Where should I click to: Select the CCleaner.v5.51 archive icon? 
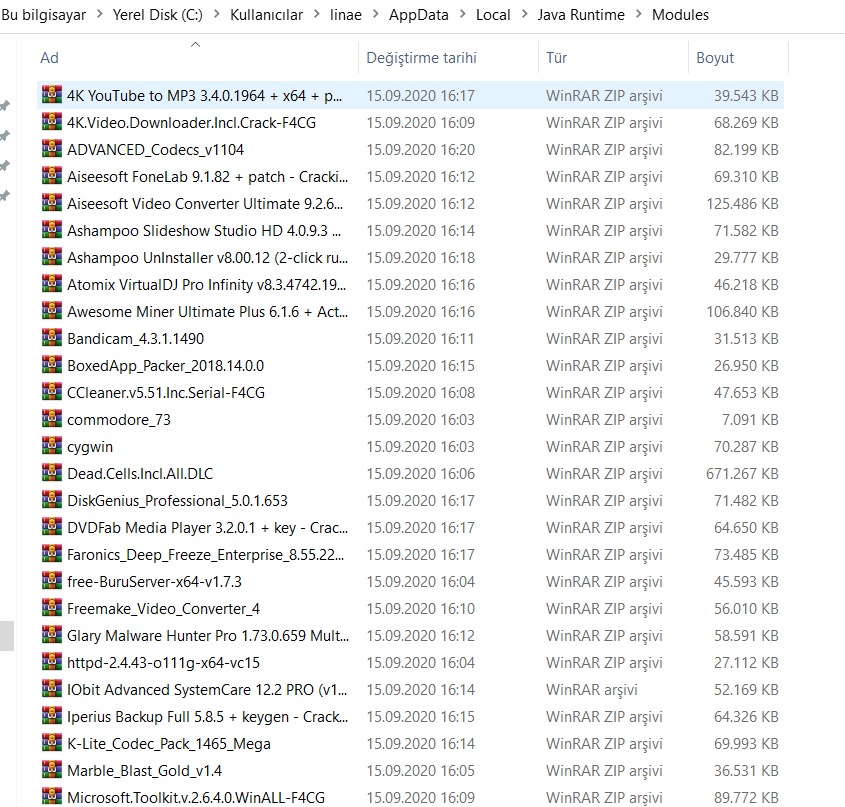coord(52,392)
